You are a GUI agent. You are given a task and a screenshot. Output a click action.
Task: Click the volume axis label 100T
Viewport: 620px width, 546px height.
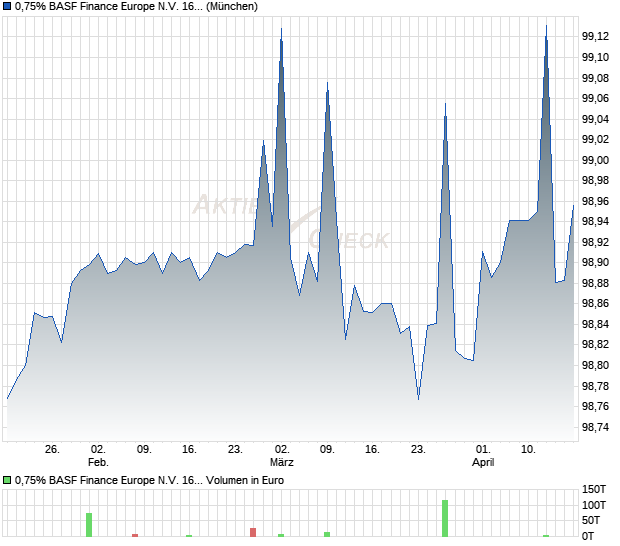594,505
